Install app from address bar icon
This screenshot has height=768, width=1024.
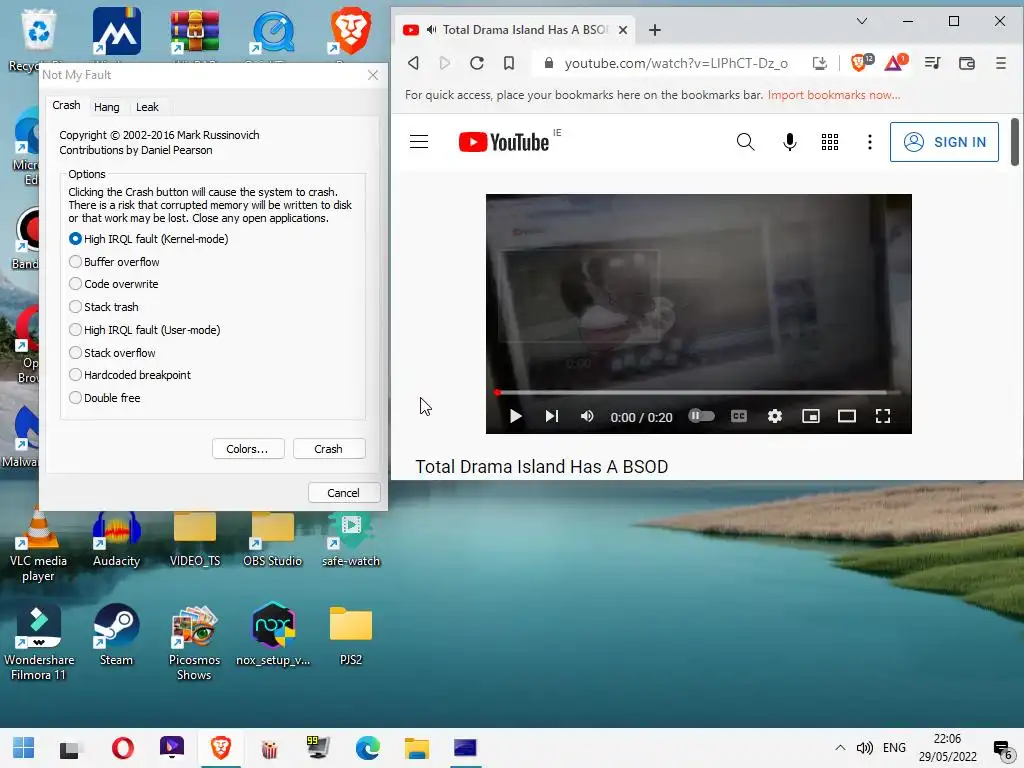click(x=820, y=63)
